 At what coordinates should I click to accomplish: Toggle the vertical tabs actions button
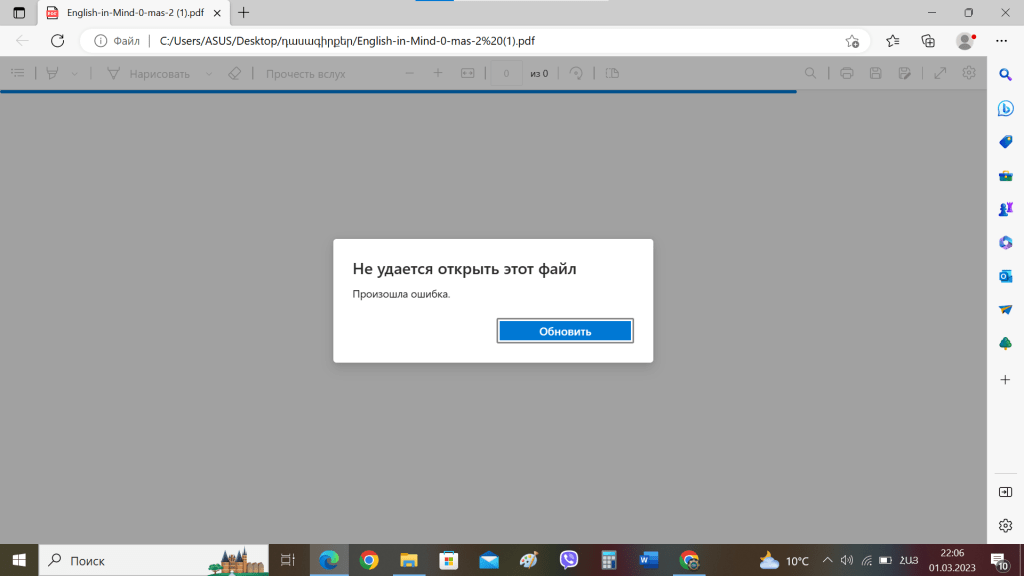click(18, 13)
